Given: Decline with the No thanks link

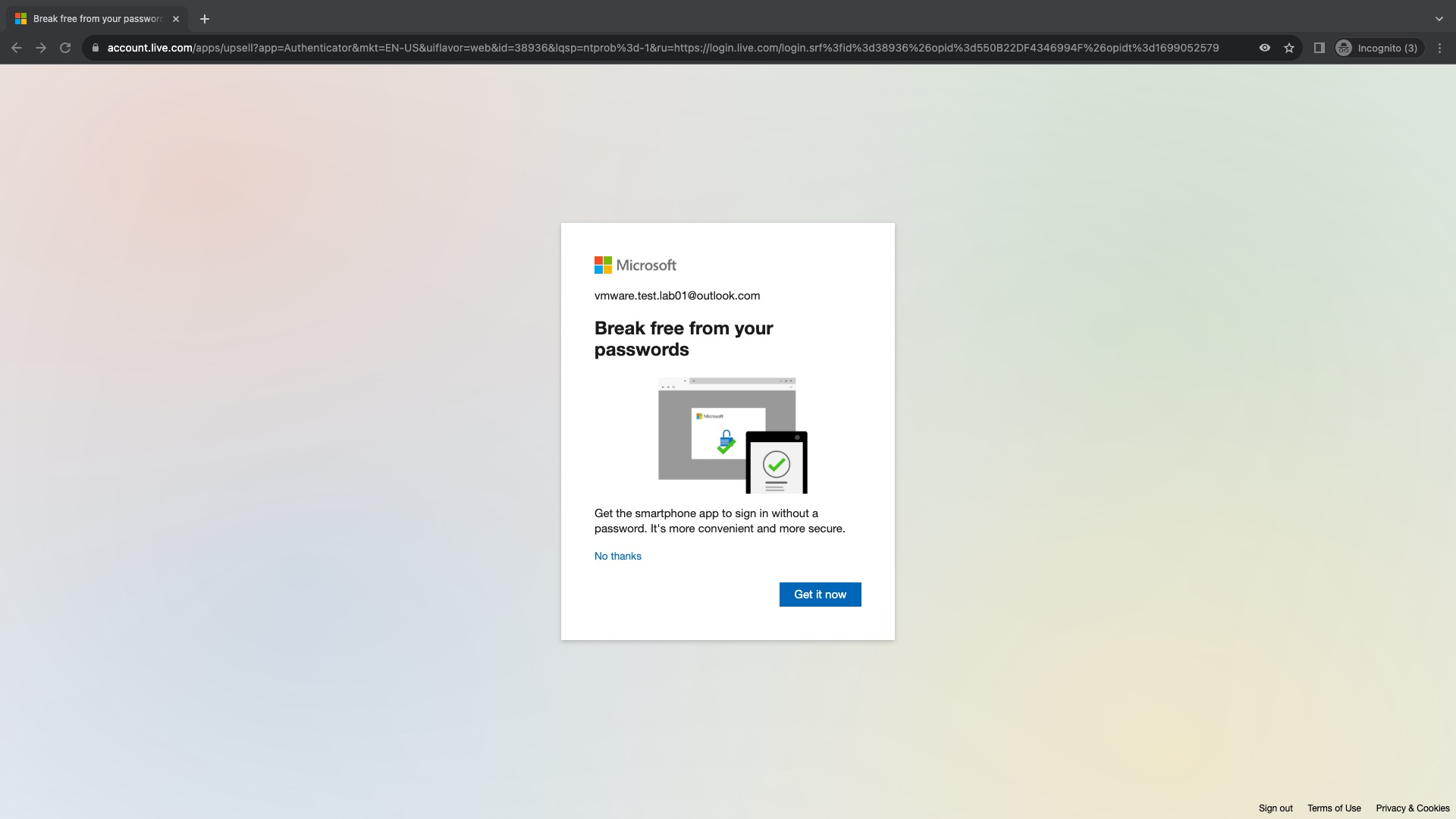Looking at the screenshot, I should coord(617,556).
